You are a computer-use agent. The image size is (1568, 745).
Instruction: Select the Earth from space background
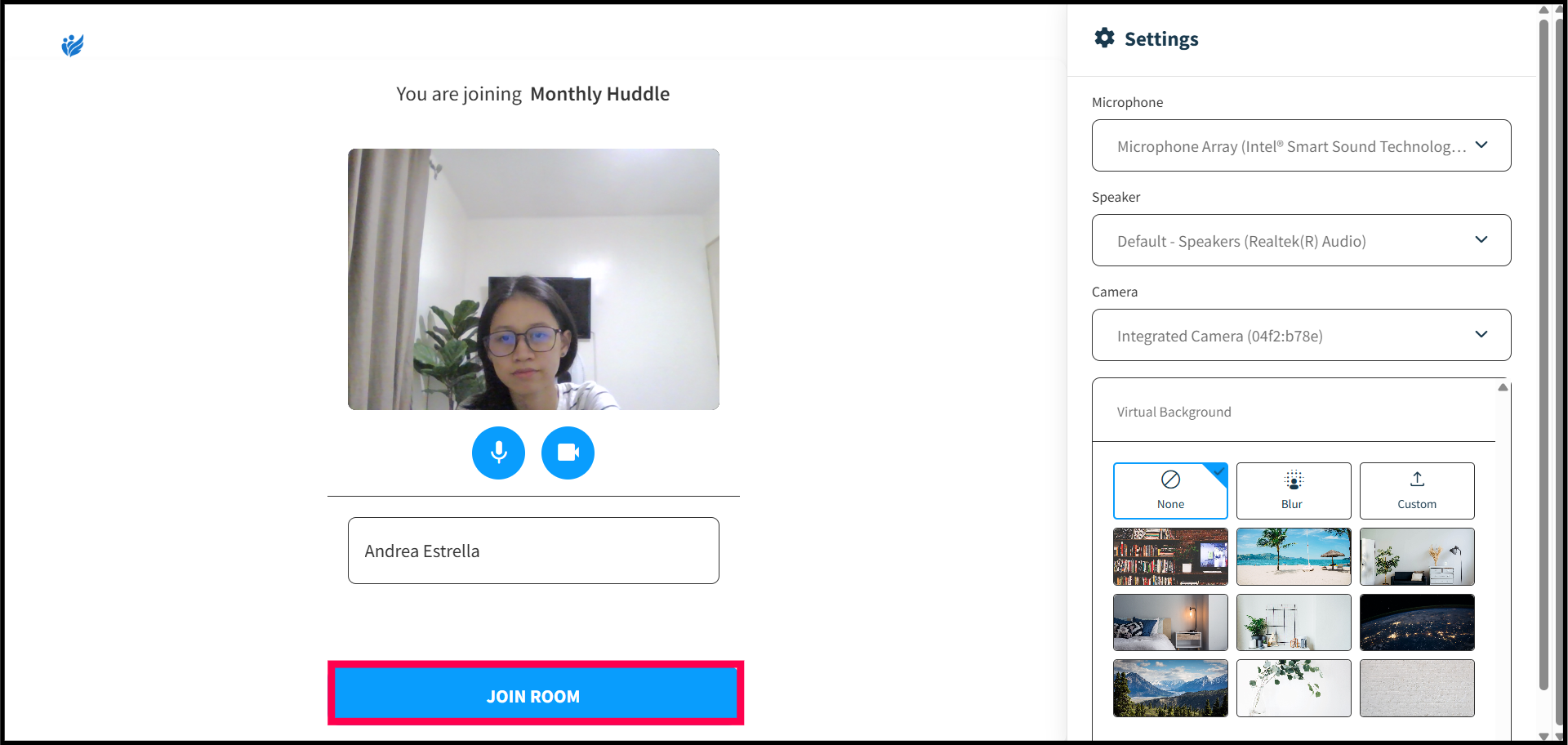click(x=1416, y=622)
